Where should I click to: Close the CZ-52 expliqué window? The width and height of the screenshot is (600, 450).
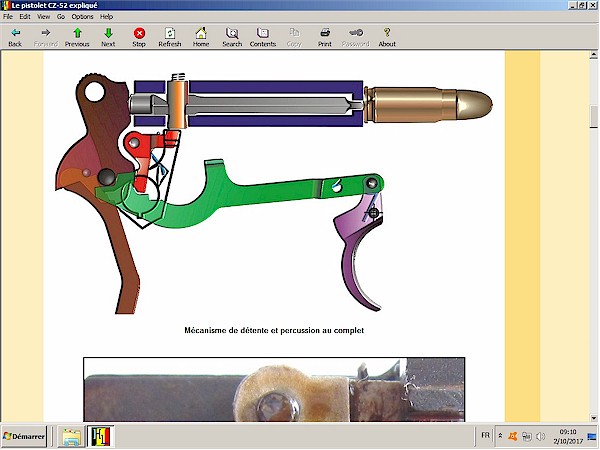(593, 5)
